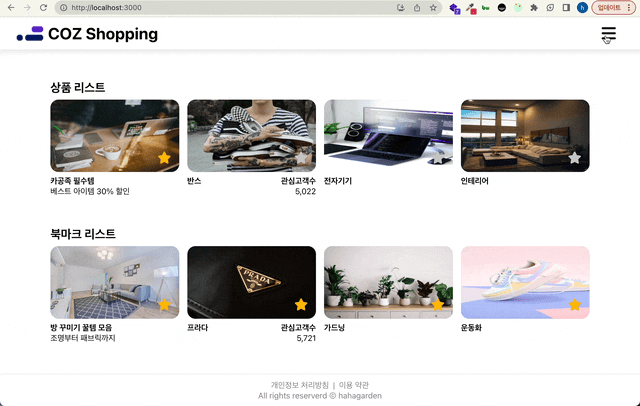This screenshot has width=640, height=406.
Task: Click the browser forward arrow
Action: 27,7
